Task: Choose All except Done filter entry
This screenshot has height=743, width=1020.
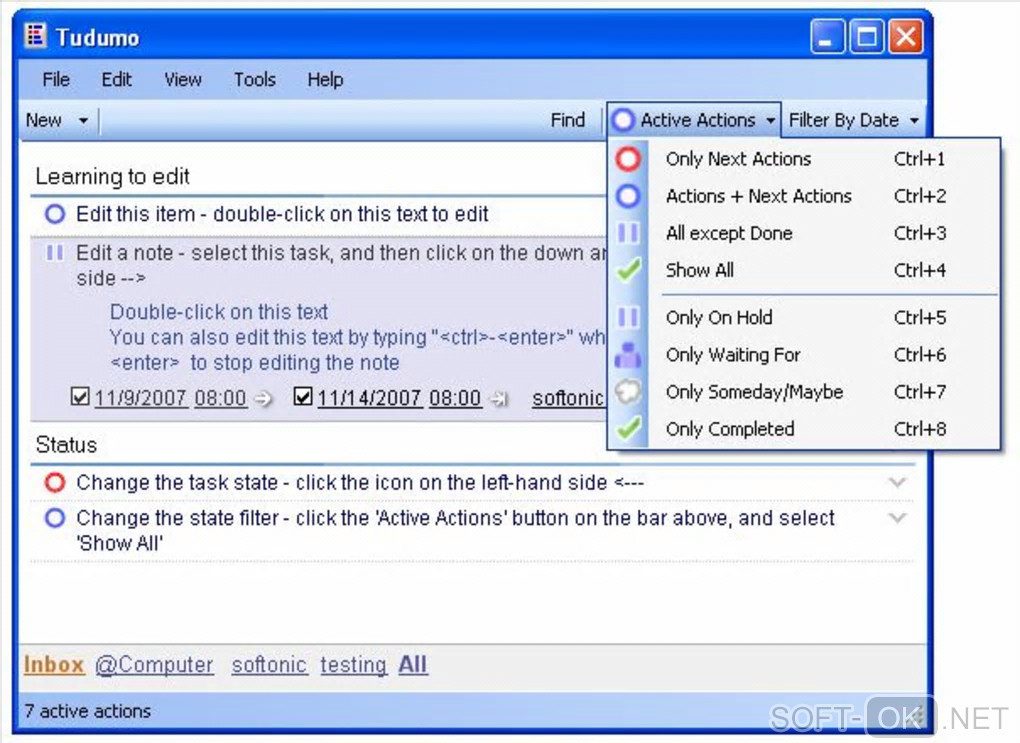Action: point(804,233)
